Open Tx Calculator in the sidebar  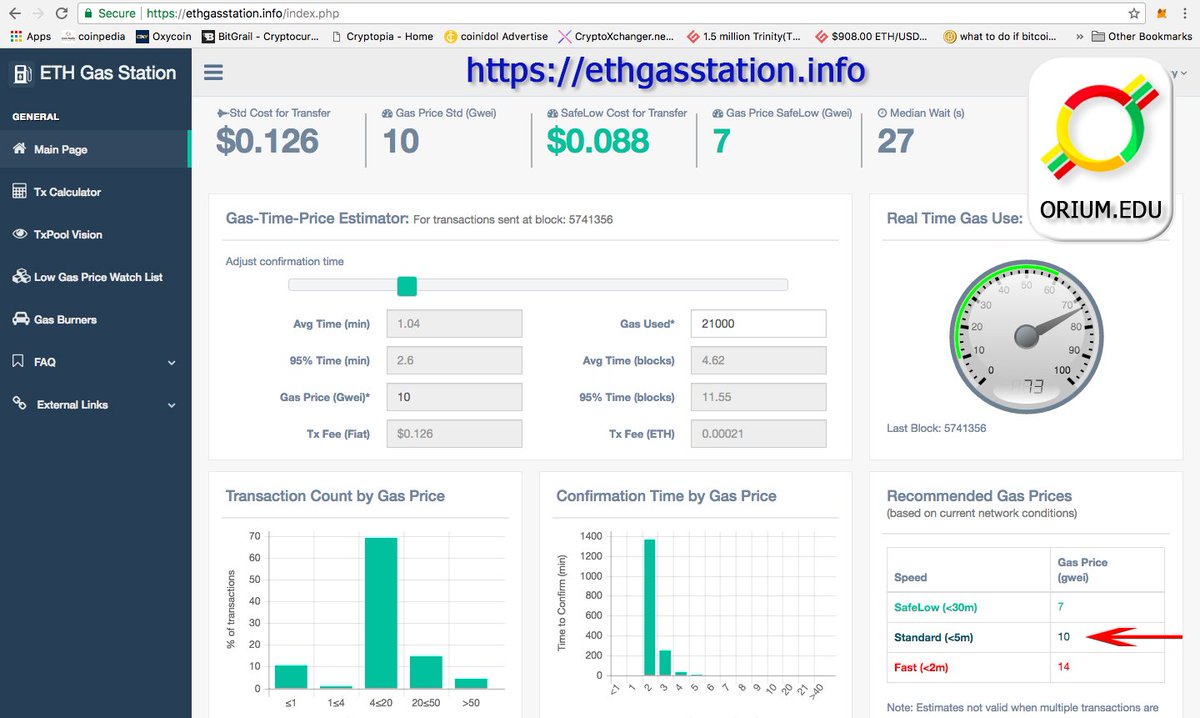point(95,191)
